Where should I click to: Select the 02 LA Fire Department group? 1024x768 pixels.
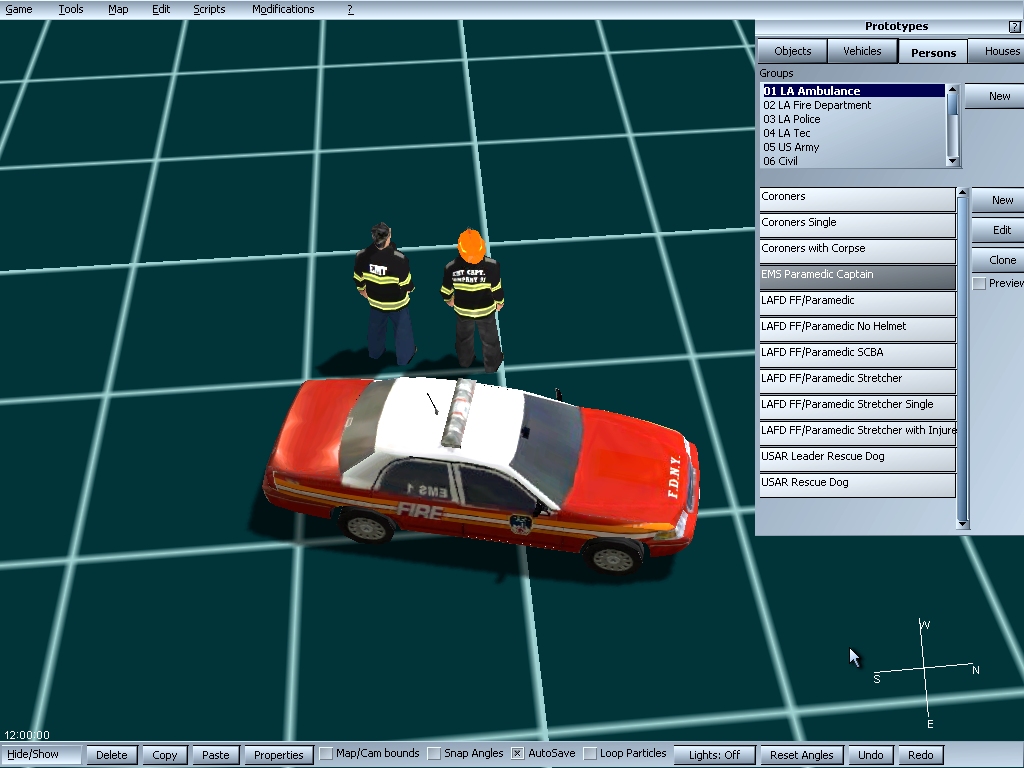coord(853,105)
